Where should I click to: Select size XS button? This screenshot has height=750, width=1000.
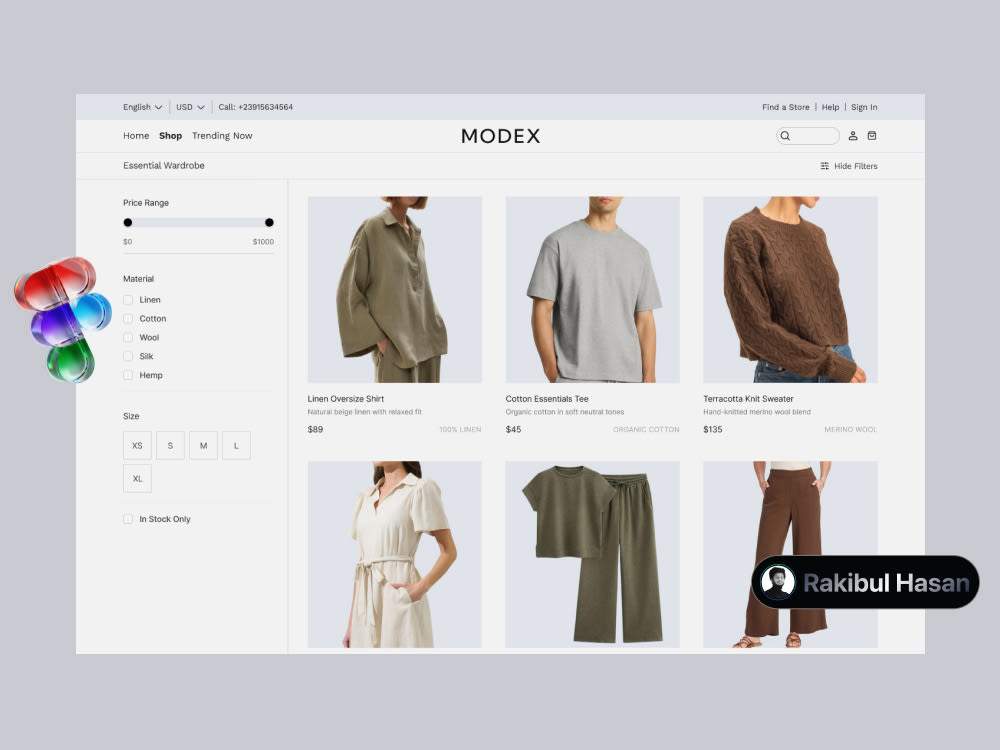[x=137, y=445]
